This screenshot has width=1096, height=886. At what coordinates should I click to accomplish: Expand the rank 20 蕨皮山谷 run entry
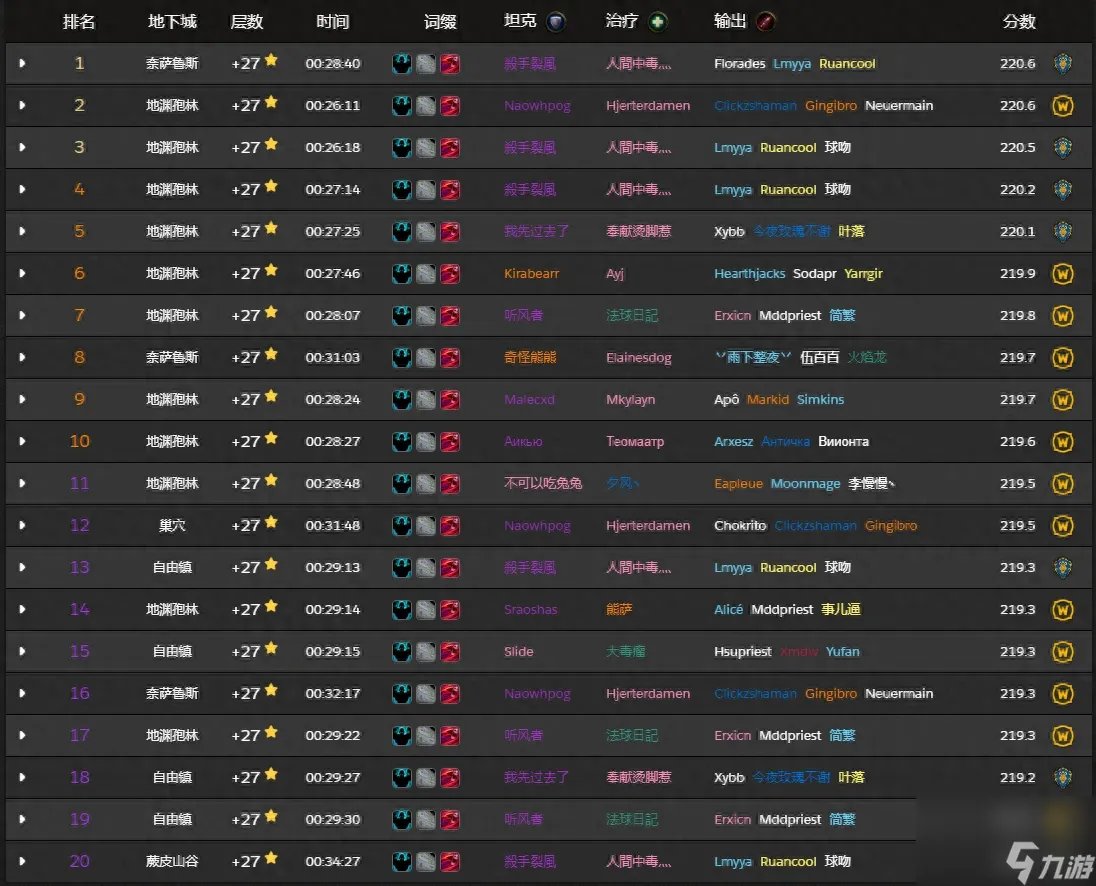(22, 861)
